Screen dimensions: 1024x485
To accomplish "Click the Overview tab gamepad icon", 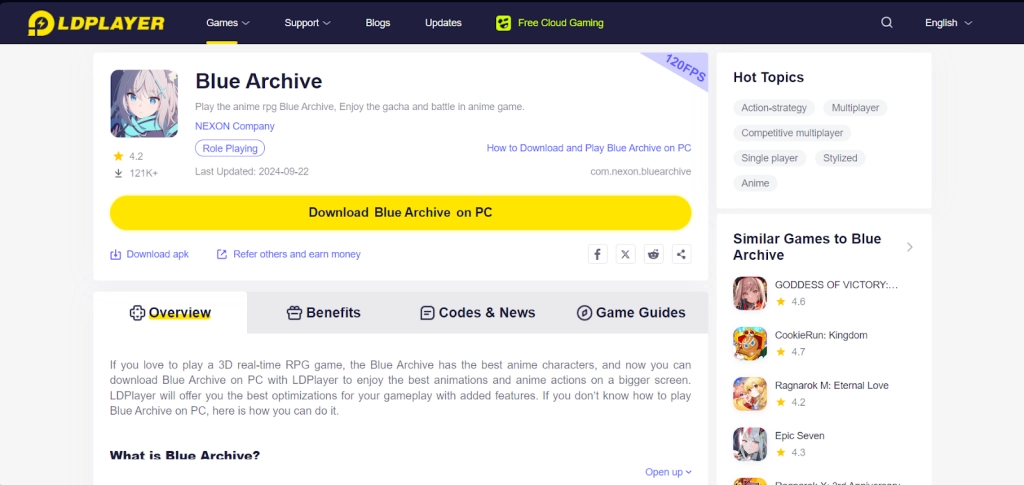I will click(x=137, y=313).
